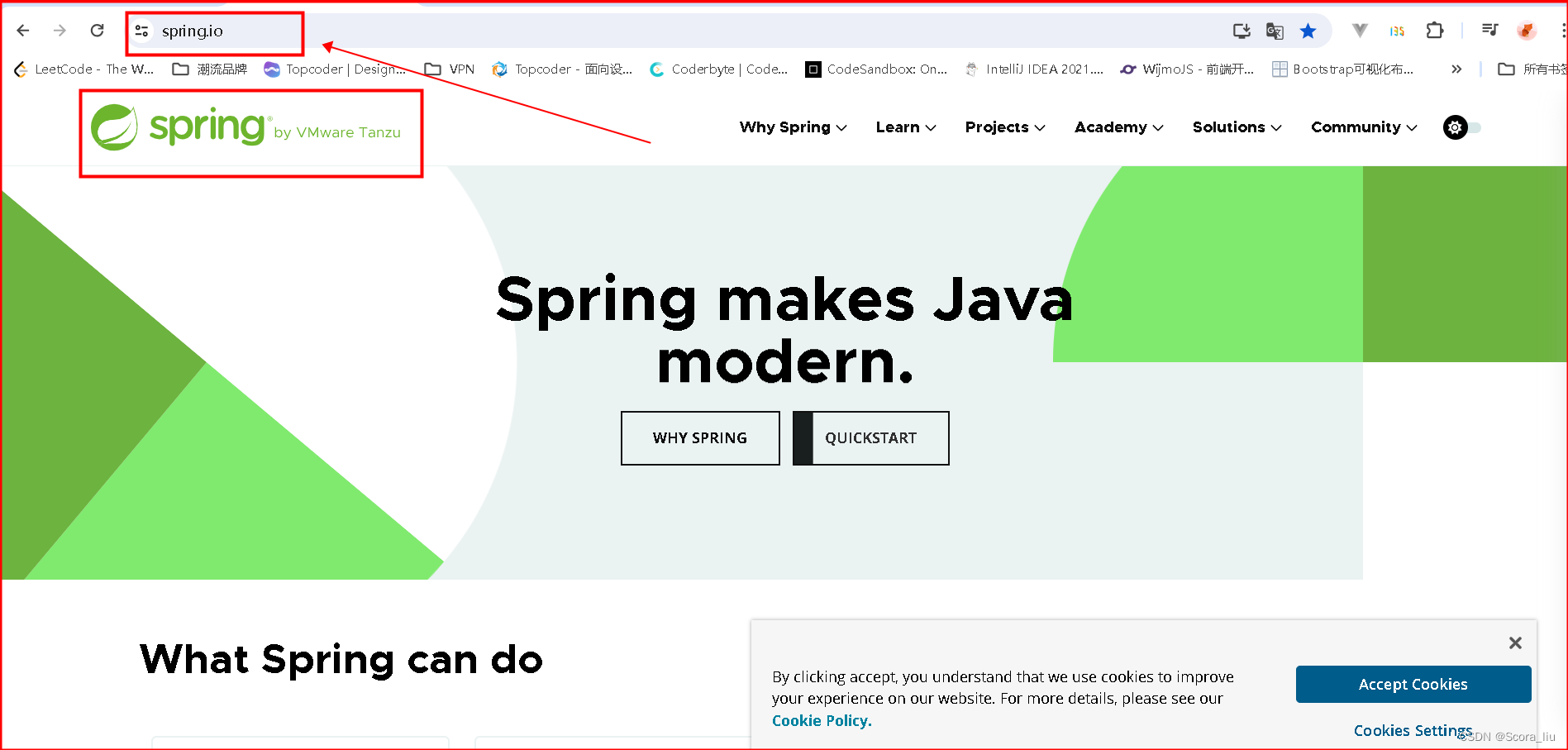Open LeetCode bookmark
1568x750 pixels.
point(84,69)
